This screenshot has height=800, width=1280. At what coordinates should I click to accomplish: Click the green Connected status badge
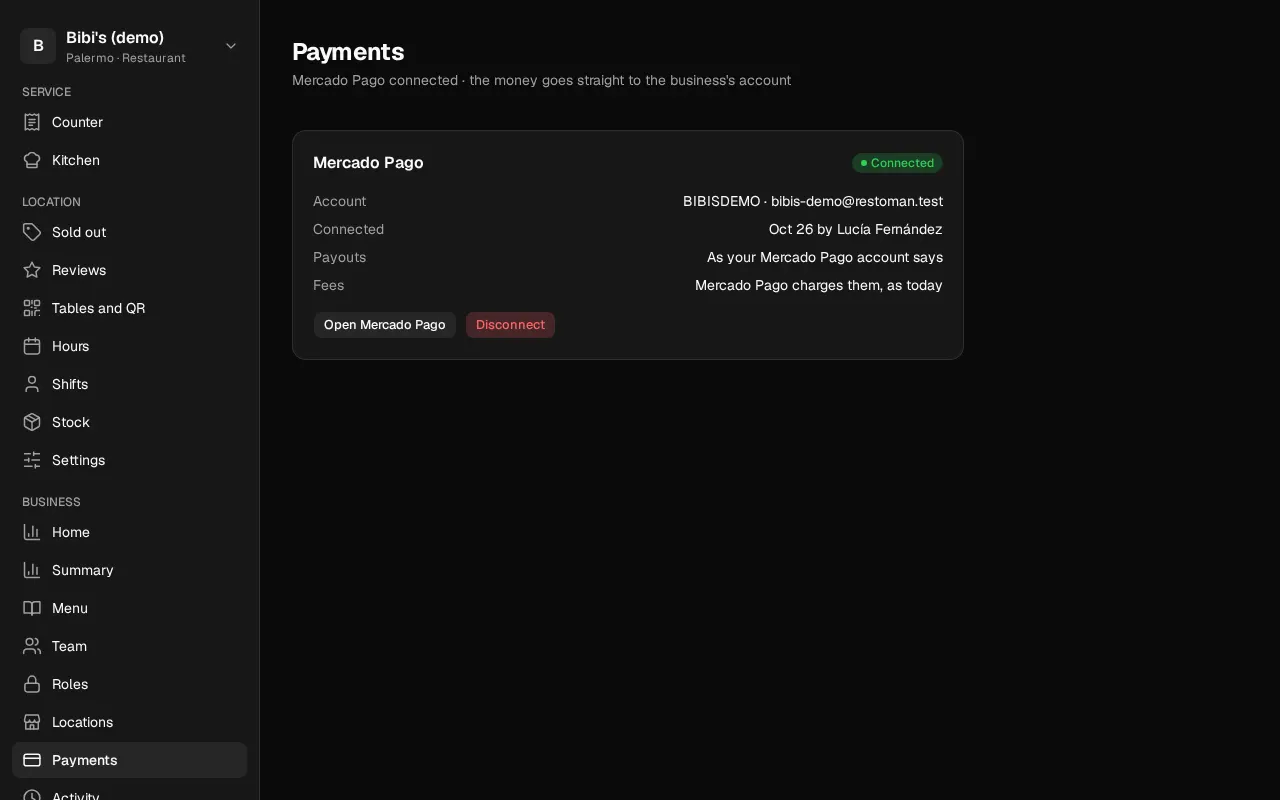897,163
